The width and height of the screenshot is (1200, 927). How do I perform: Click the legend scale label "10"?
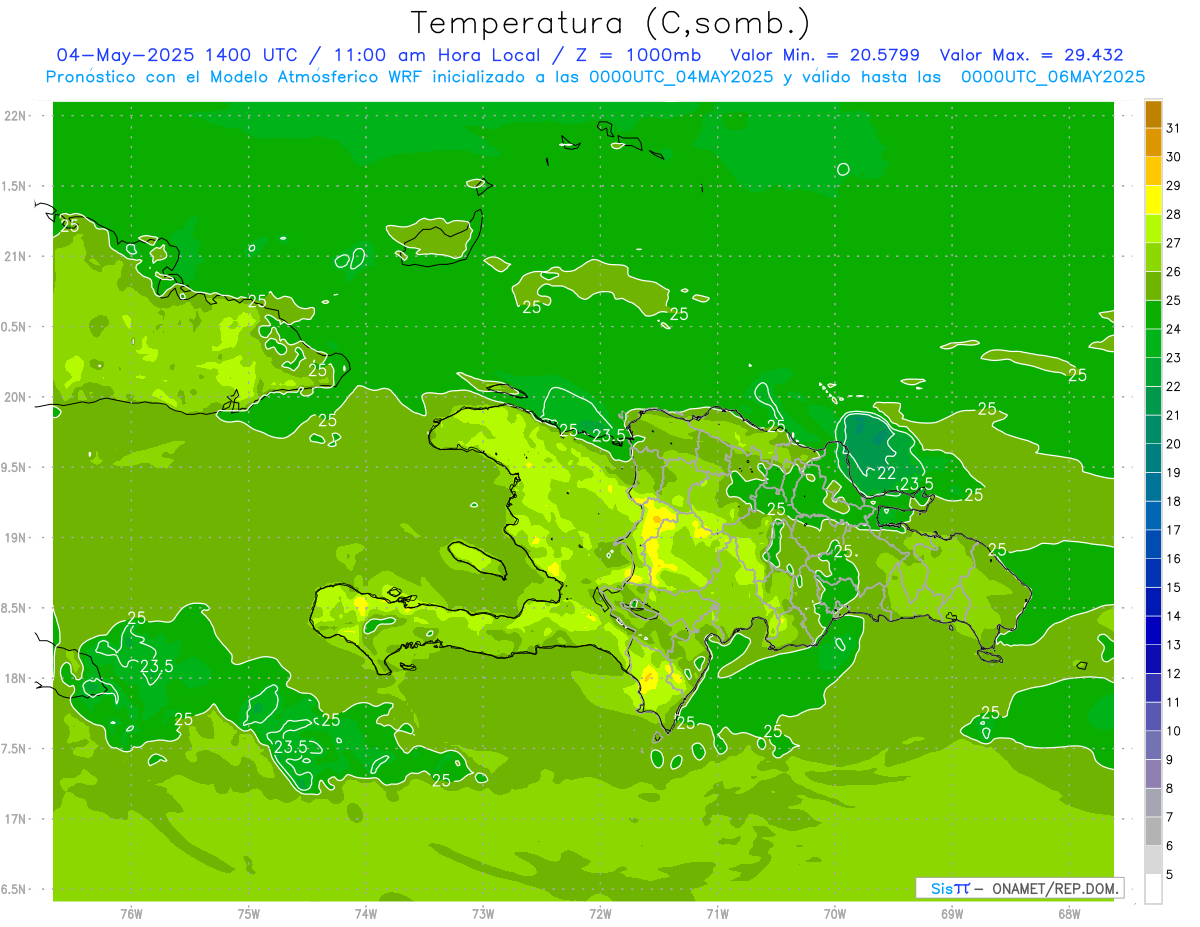(1174, 731)
